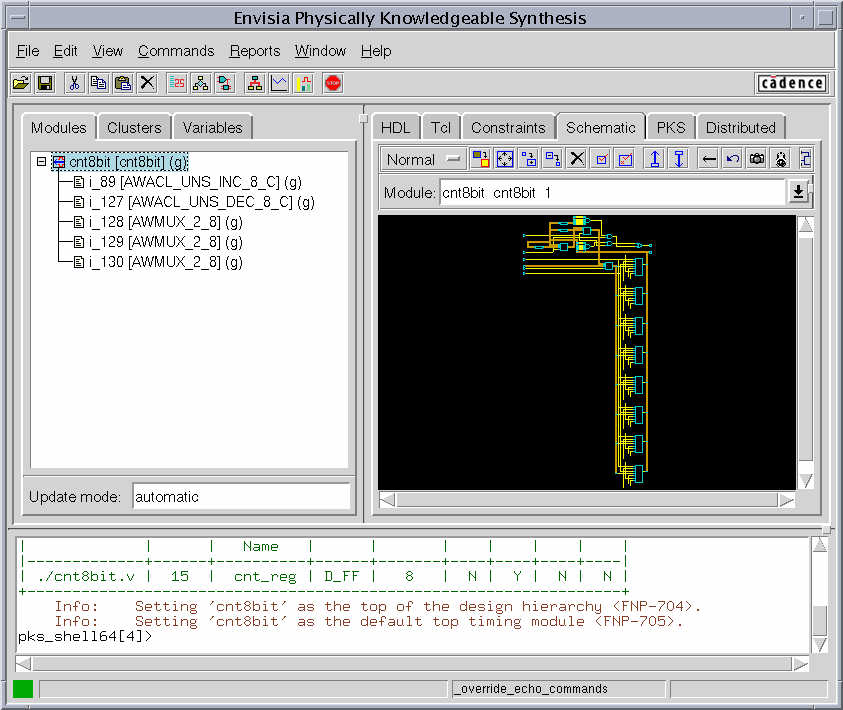Click the line graph icon in main toolbar

pos(279,84)
